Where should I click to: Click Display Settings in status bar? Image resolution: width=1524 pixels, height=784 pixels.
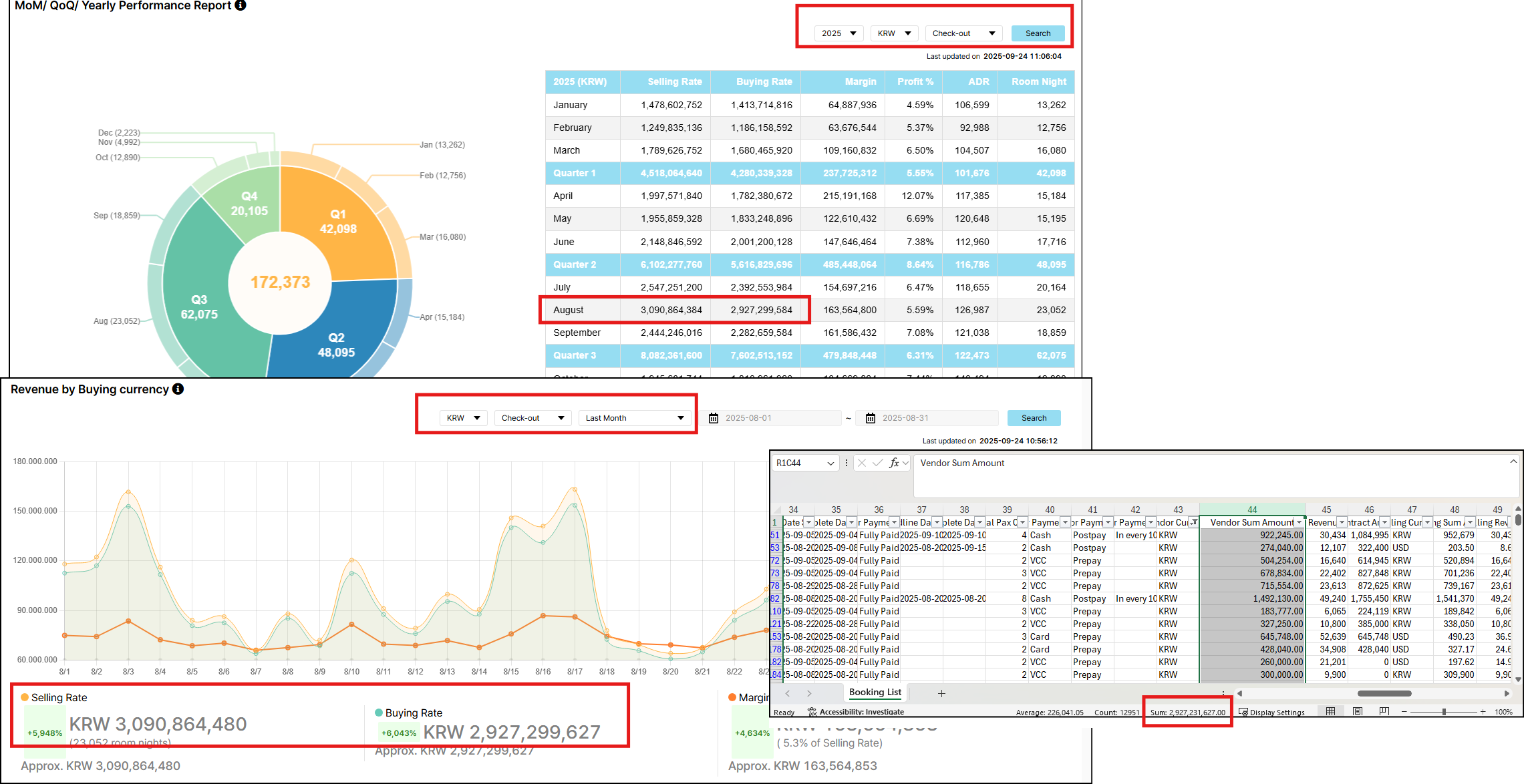(x=1271, y=712)
